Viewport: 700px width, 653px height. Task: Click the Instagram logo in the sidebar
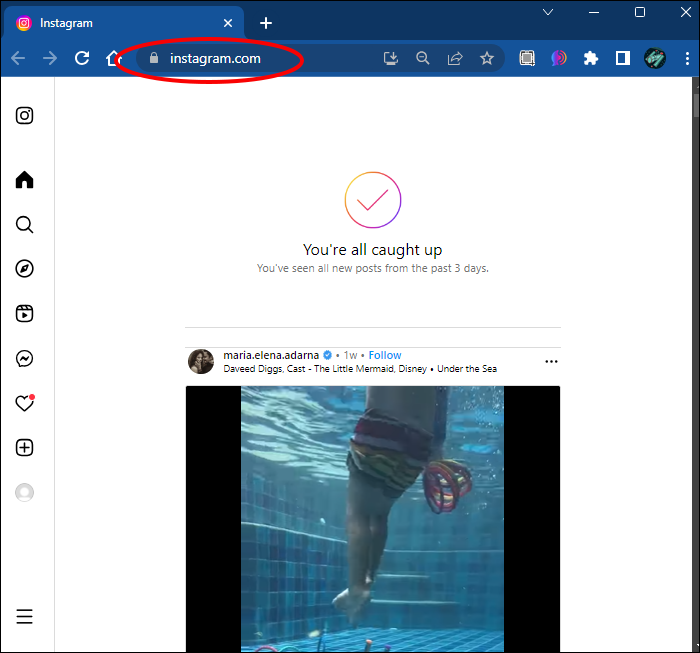24,116
